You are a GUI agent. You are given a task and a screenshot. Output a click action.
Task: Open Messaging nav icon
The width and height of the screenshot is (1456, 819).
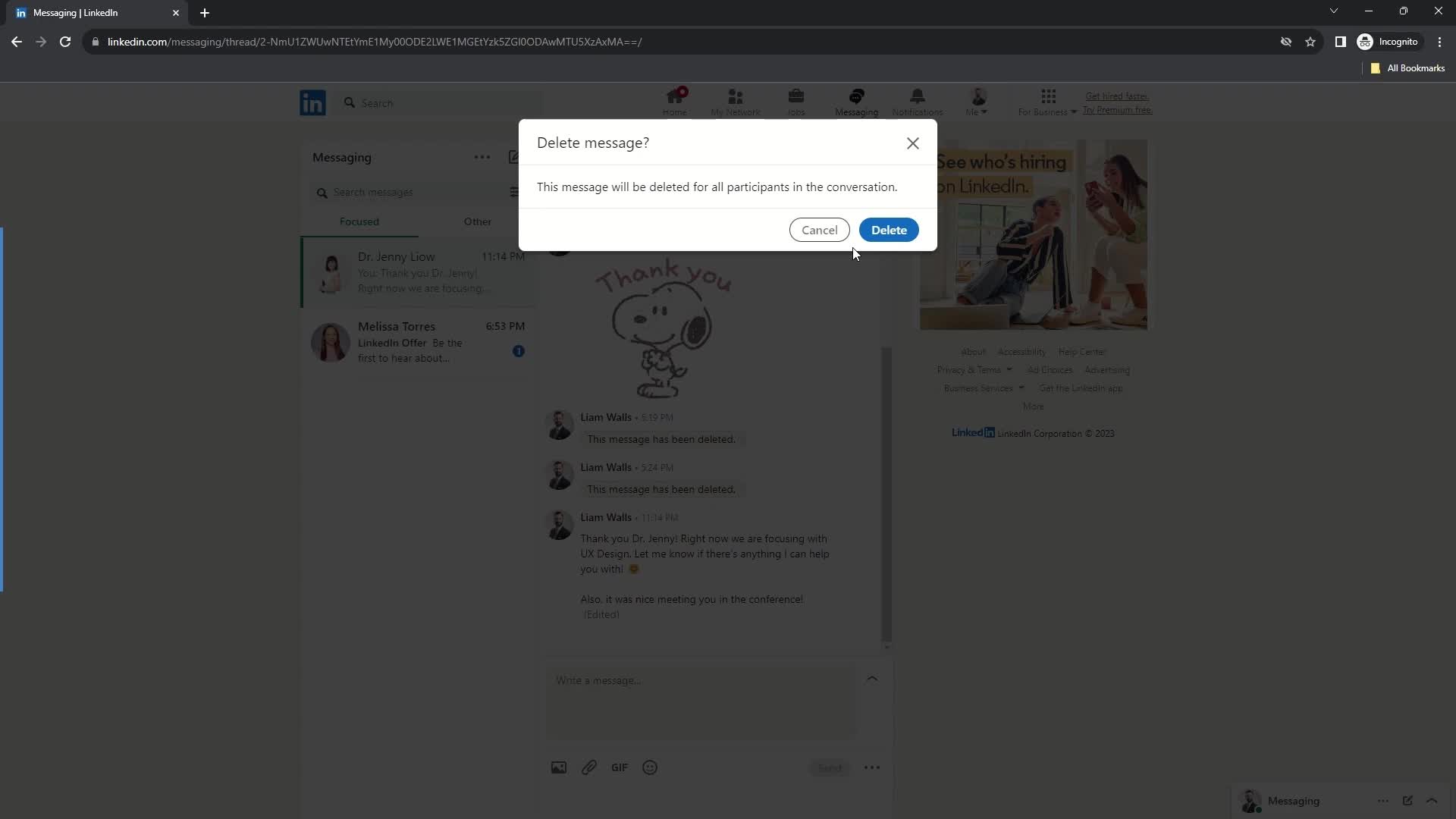(857, 102)
